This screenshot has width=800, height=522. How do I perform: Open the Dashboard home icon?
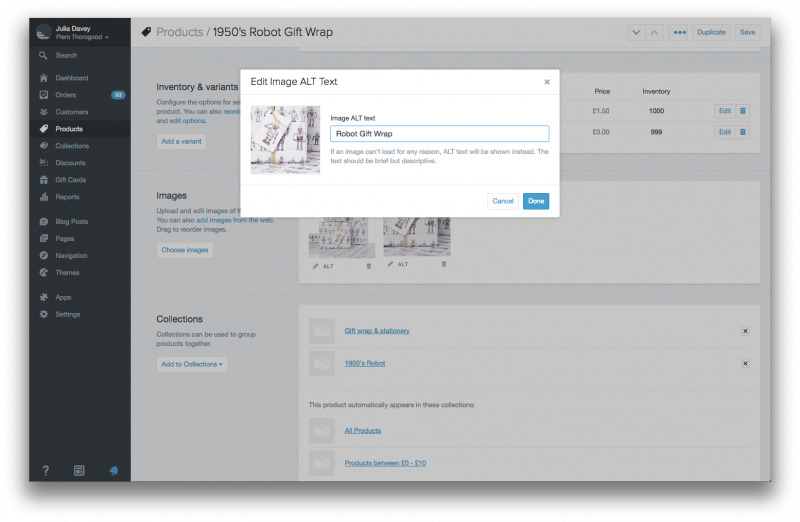coord(44,78)
